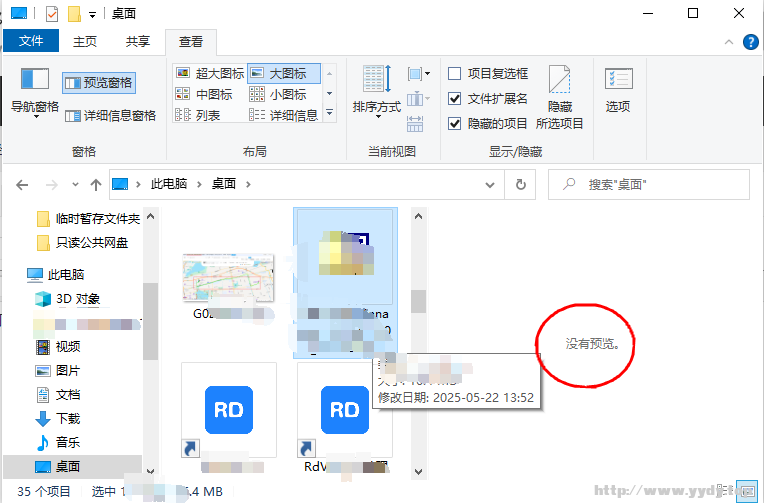The height and width of the screenshot is (503, 764).
Task: Choose the 列表 layout option
Action: (198, 115)
